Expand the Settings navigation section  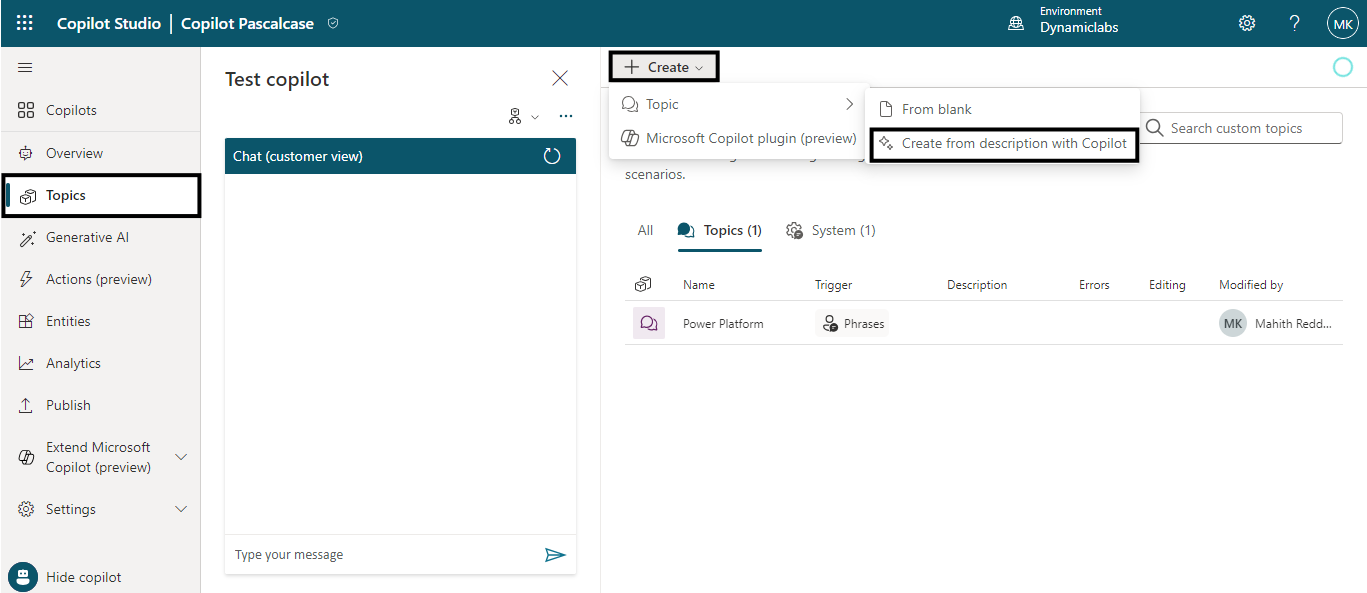tap(181, 509)
